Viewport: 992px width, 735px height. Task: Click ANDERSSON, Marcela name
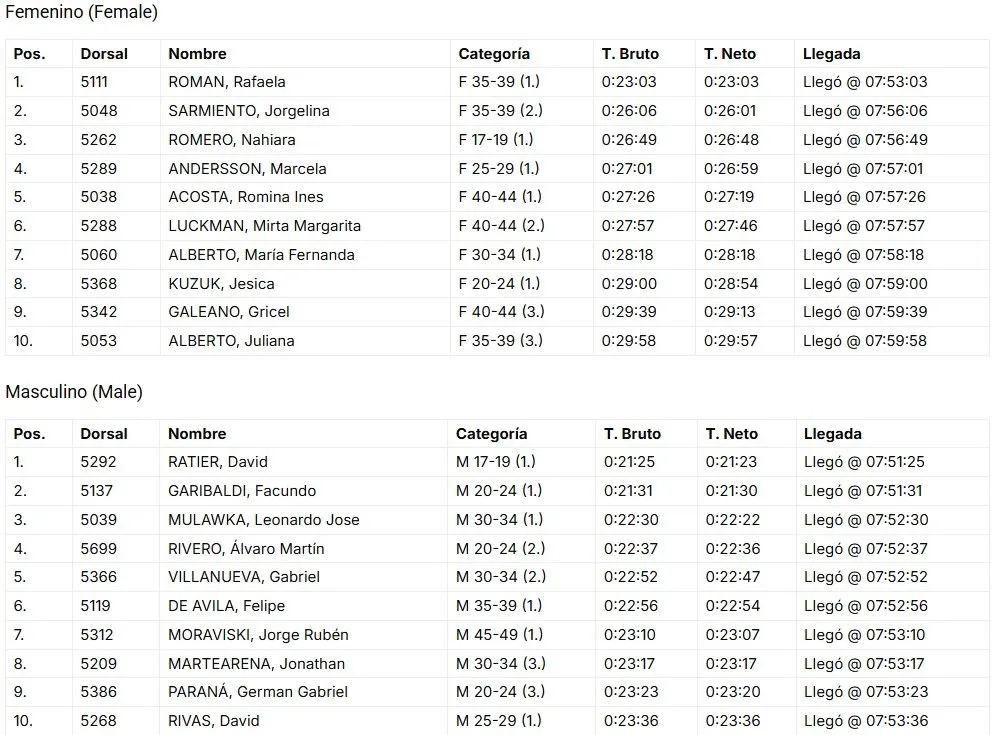[247, 169]
